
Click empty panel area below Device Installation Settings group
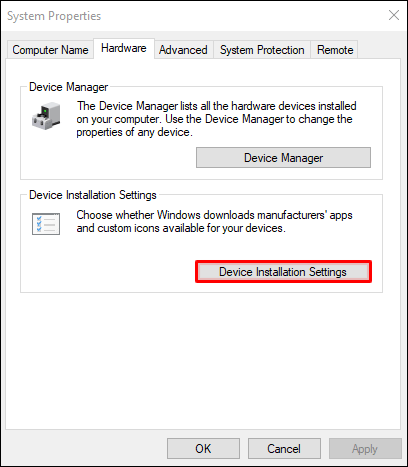coord(203,360)
